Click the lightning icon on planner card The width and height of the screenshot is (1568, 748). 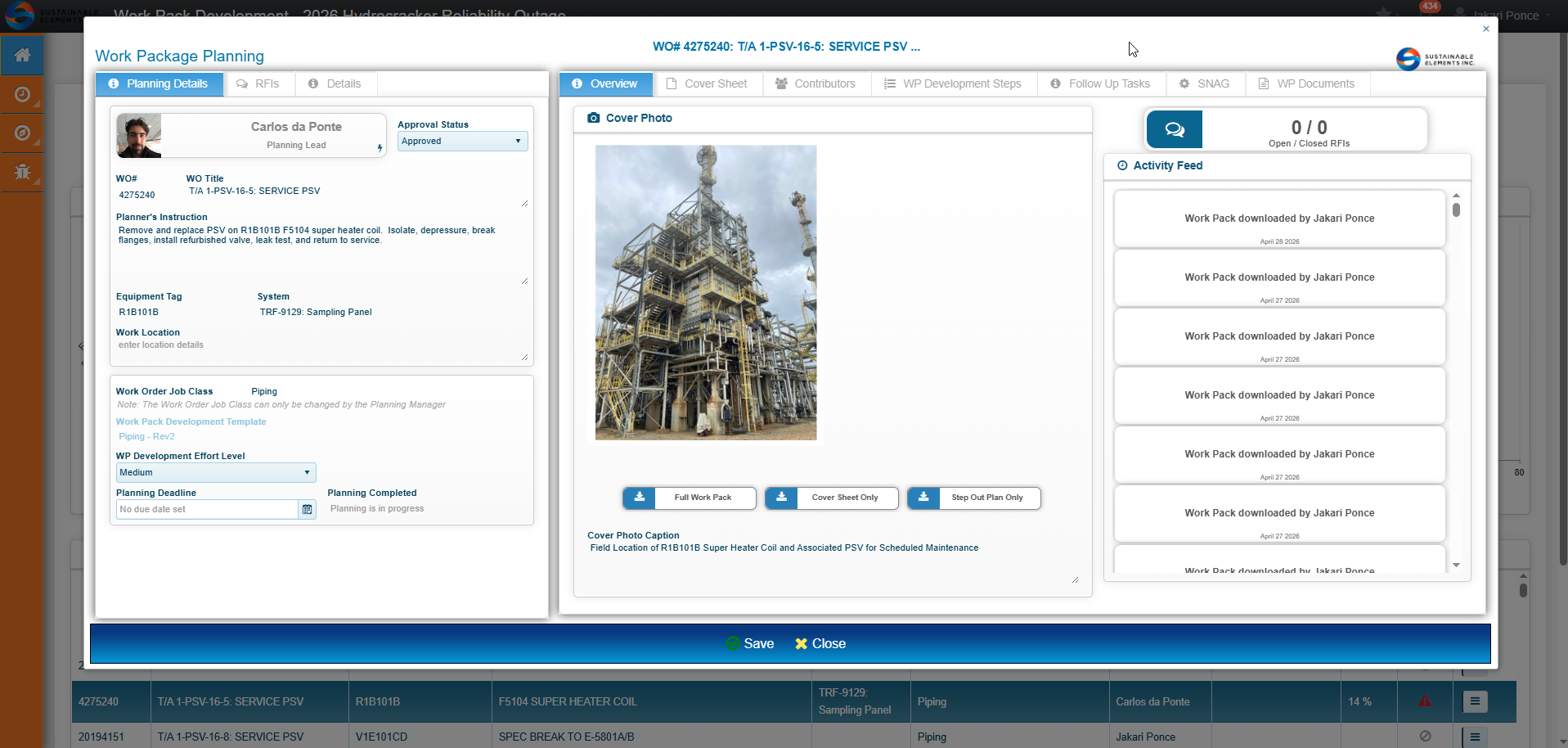tap(380, 148)
